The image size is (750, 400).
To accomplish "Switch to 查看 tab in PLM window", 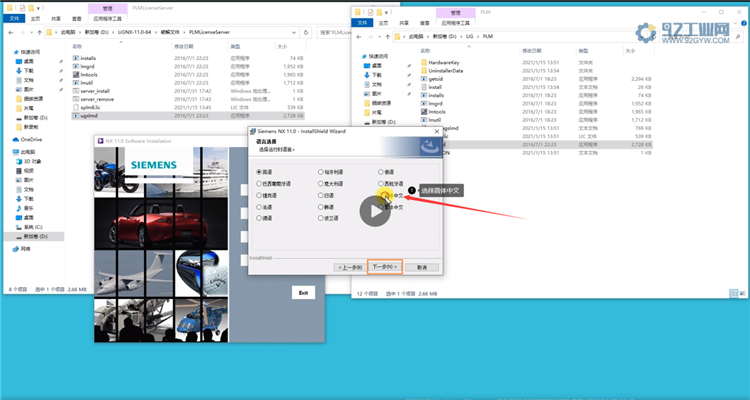I will click(425, 23).
